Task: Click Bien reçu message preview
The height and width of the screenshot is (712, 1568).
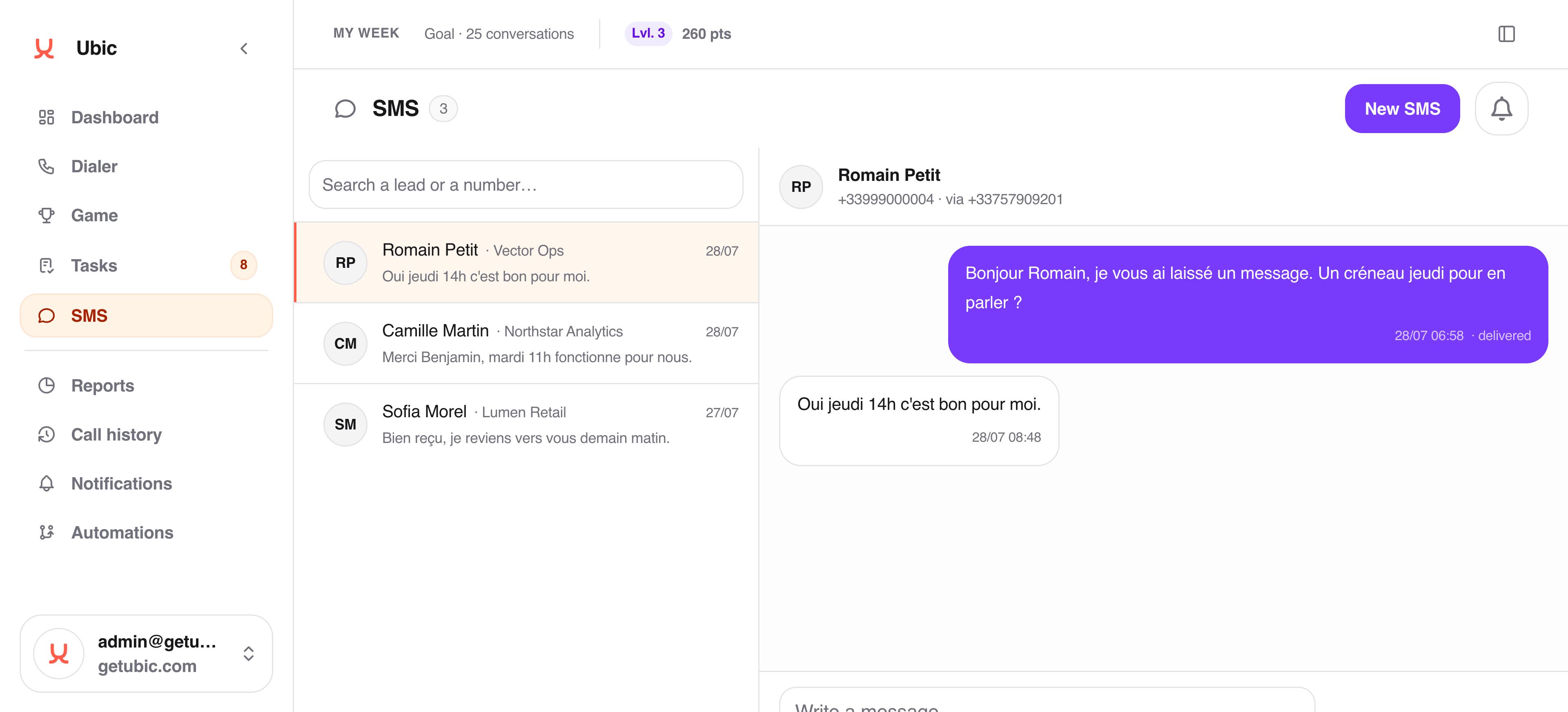Action: (x=525, y=438)
